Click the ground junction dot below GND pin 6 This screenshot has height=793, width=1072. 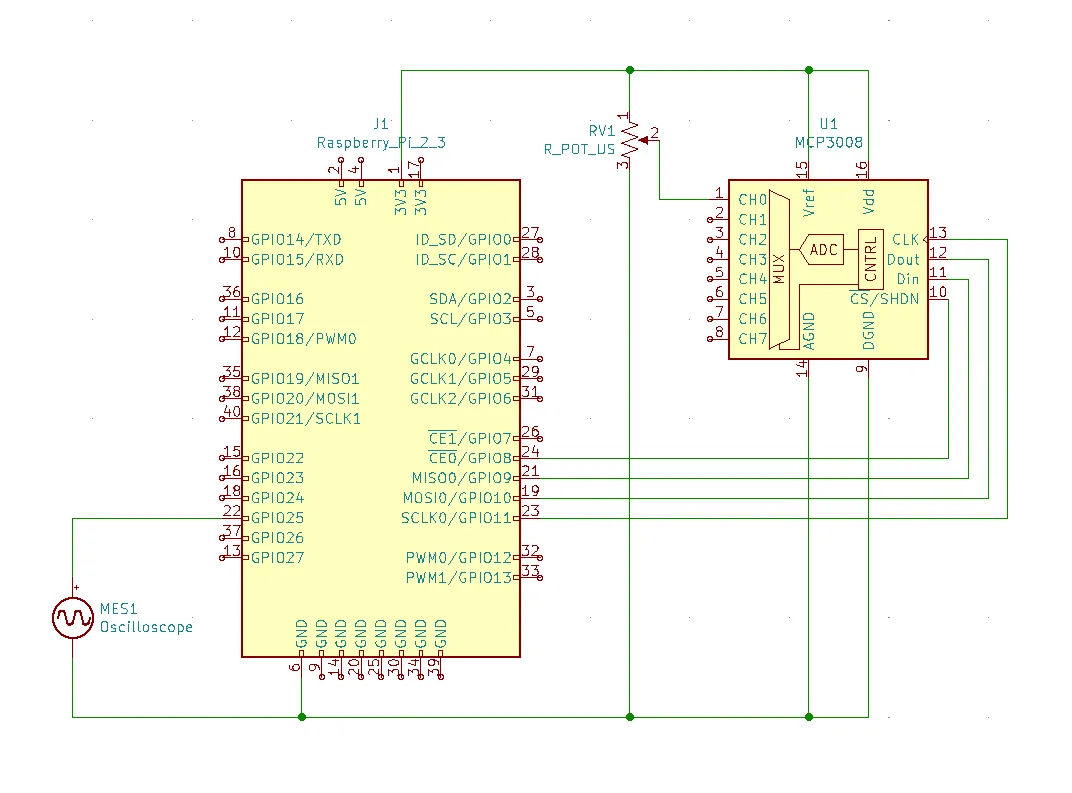[301, 716]
